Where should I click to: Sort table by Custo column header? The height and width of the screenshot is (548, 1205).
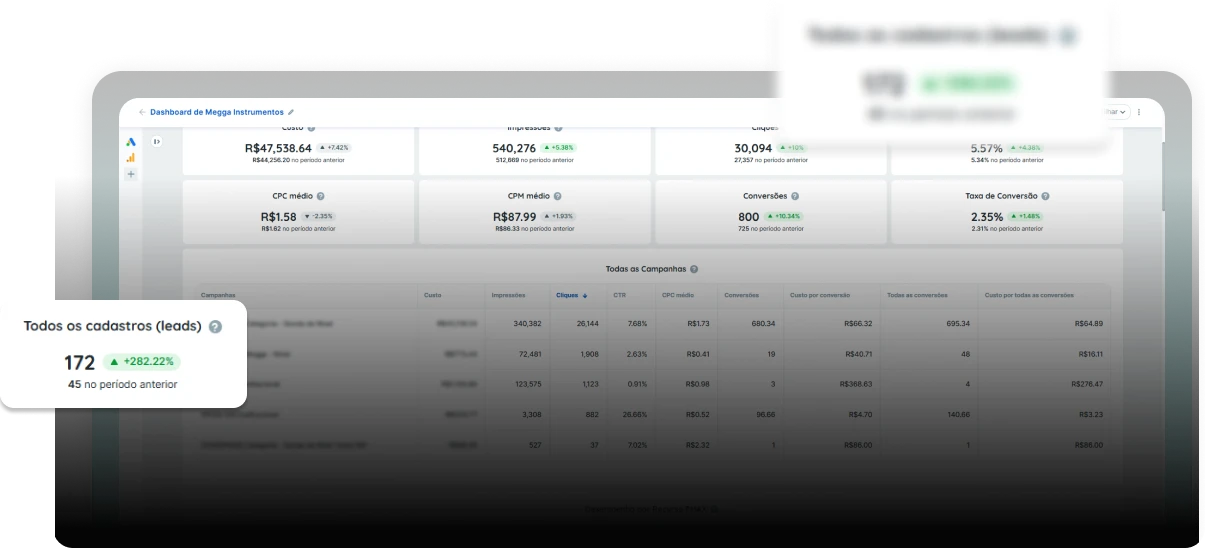pos(432,295)
